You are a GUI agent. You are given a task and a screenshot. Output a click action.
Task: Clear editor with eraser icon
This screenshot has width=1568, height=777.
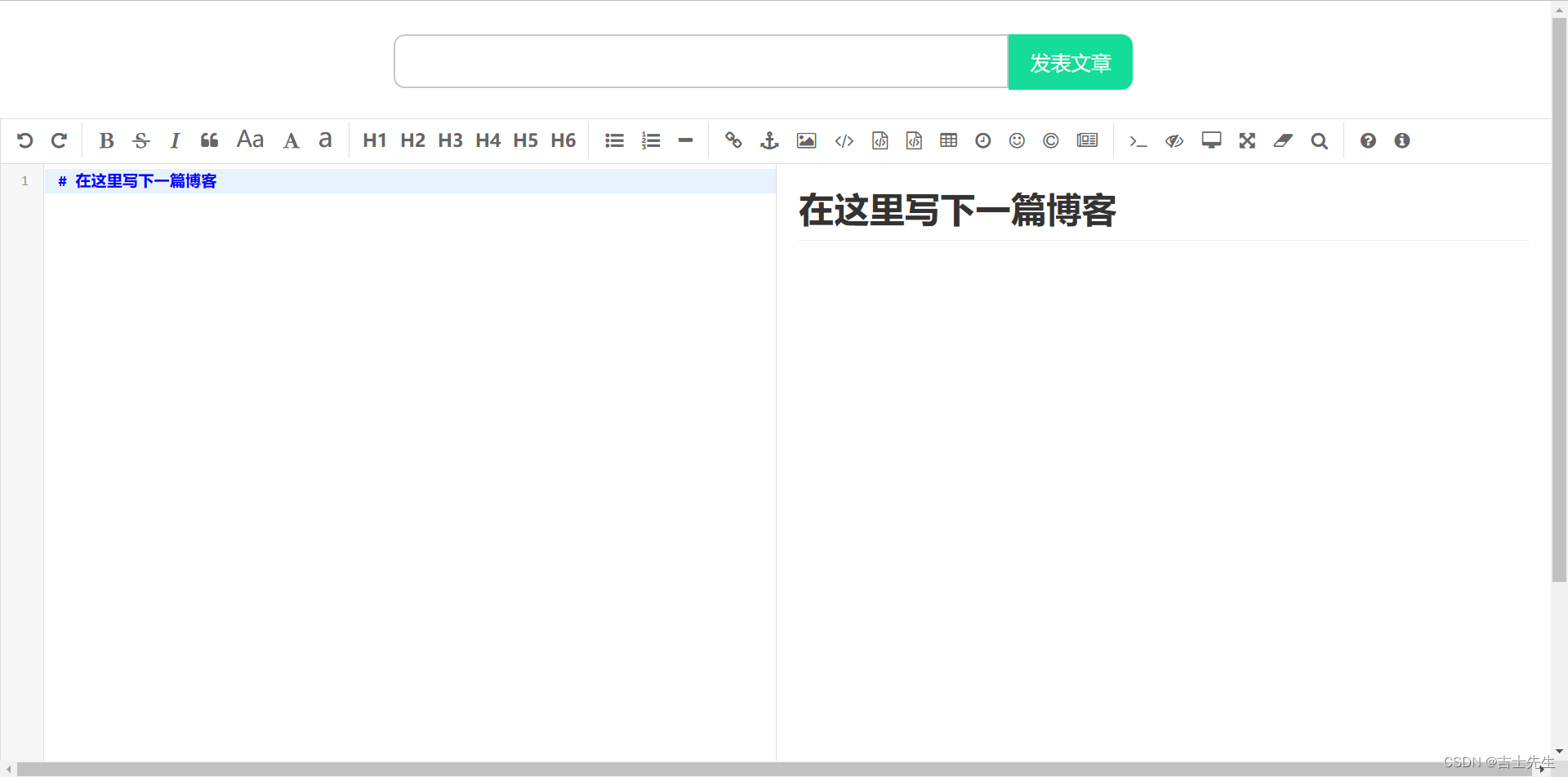[1283, 140]
